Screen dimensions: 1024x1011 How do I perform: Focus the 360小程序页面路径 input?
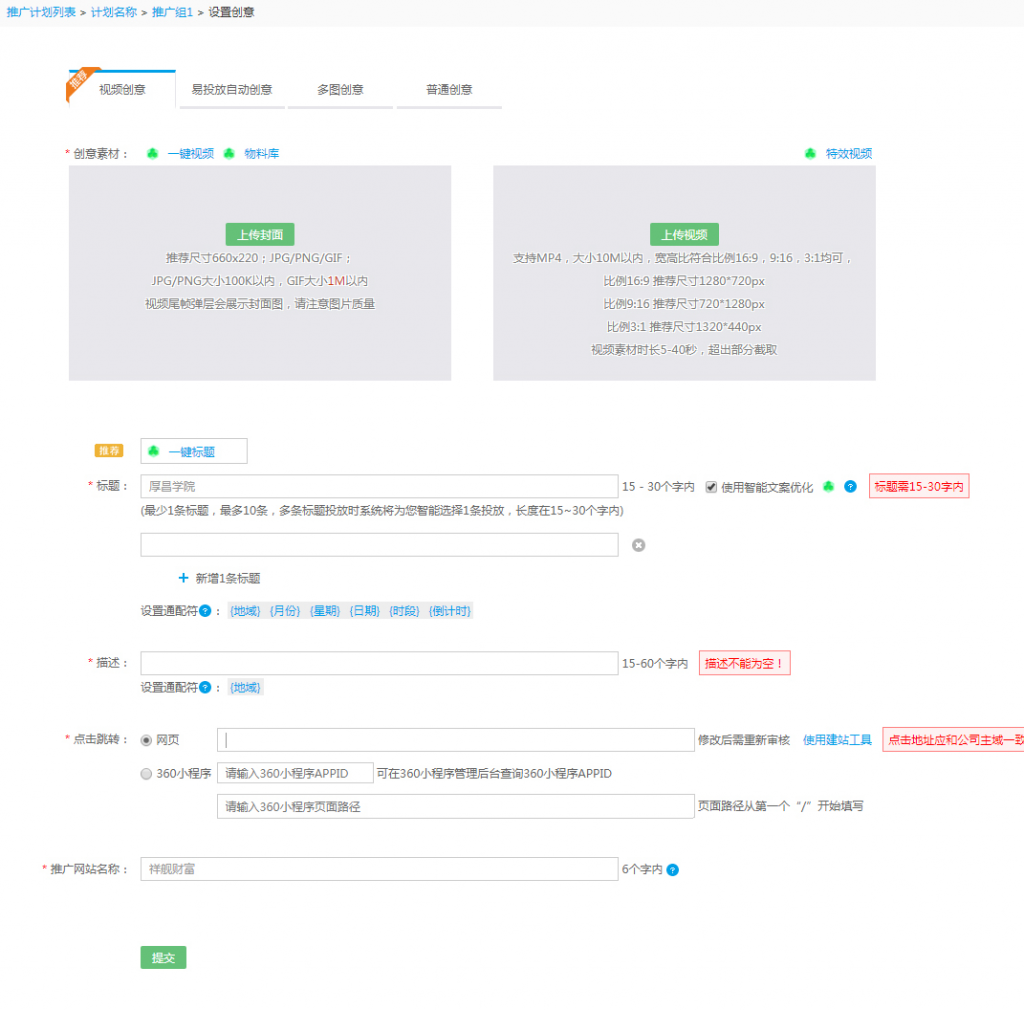pos(456,807)
